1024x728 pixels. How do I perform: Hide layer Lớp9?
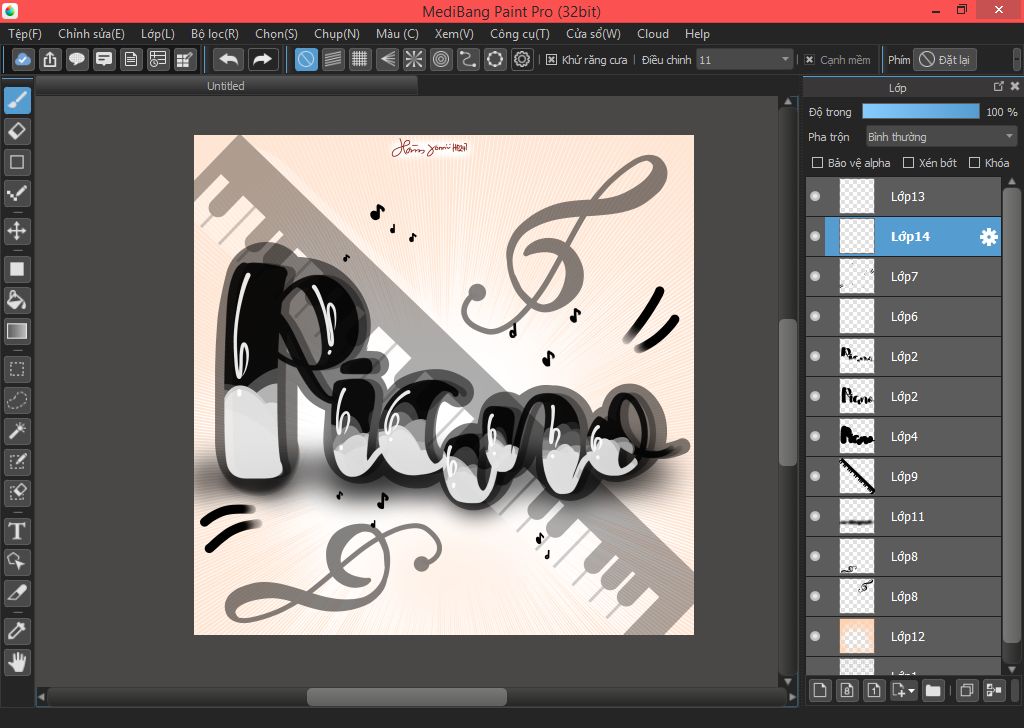tap(815, 476)
